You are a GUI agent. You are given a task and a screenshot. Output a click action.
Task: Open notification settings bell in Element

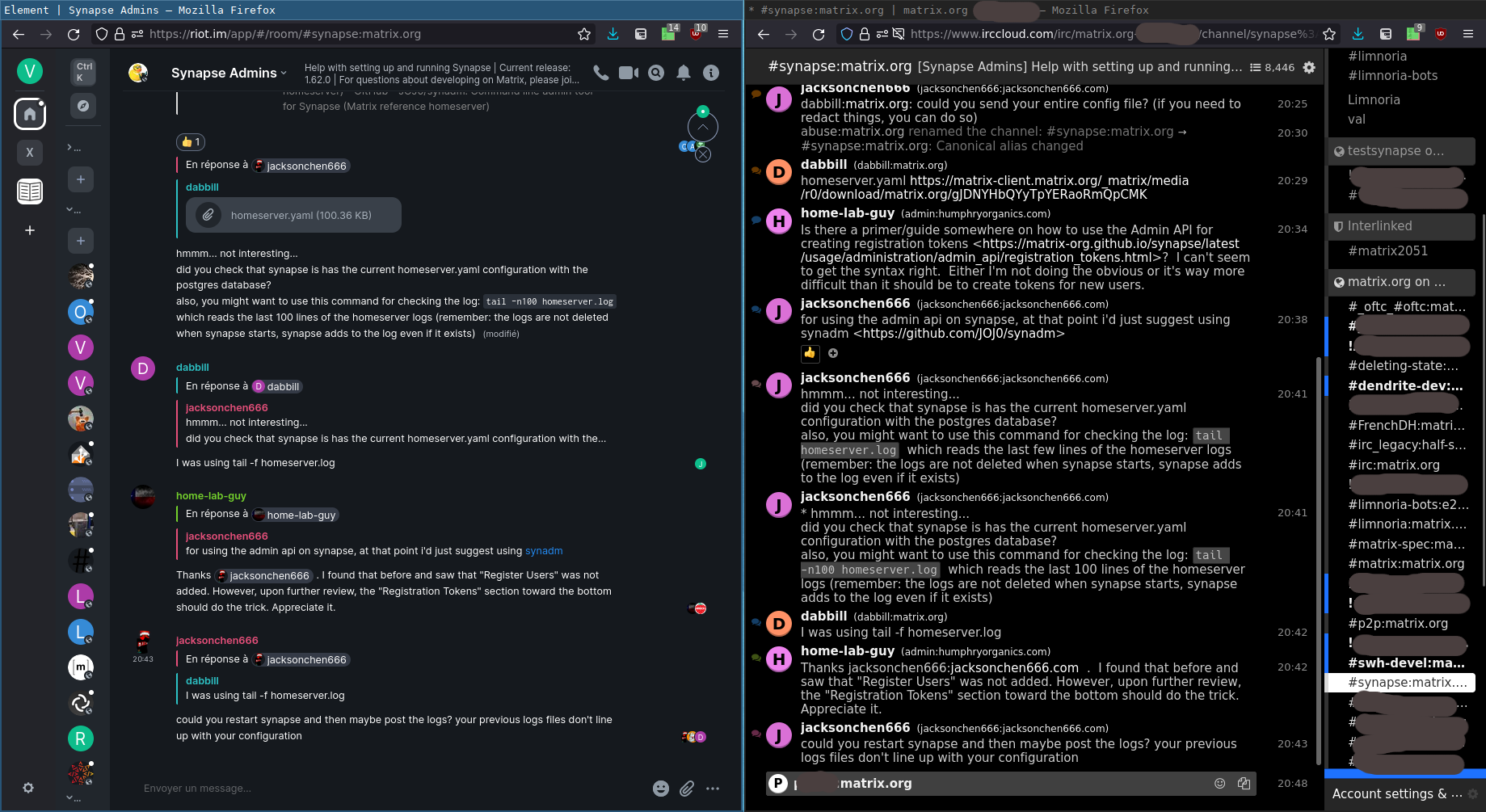tap(684, 73)
